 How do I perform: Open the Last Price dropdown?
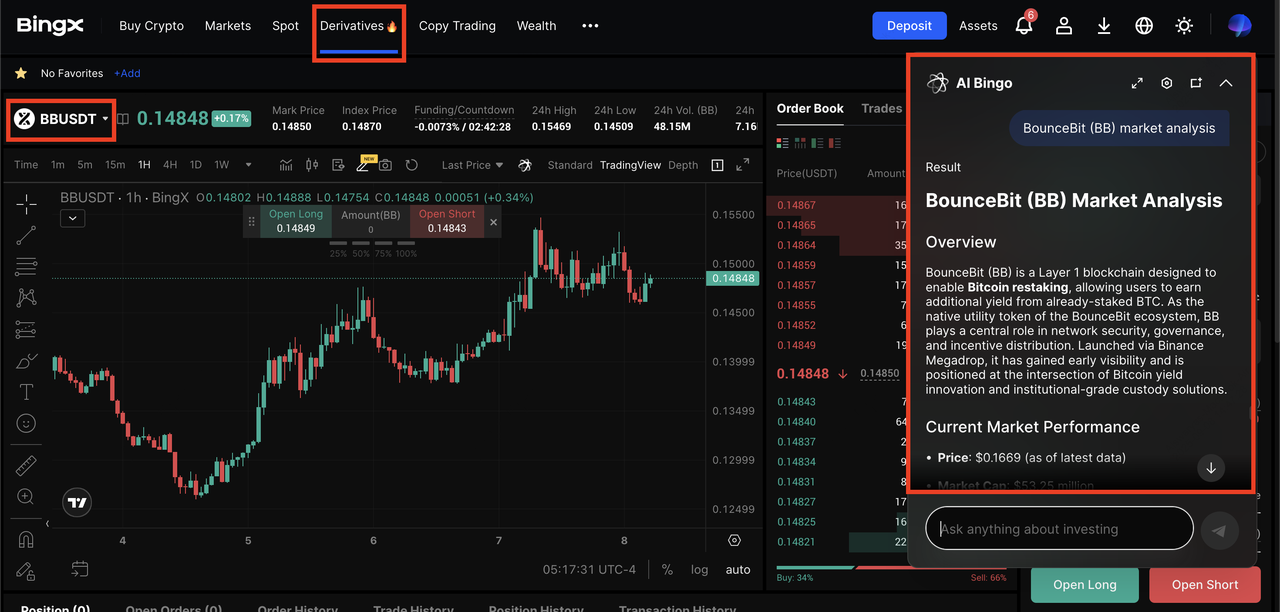click(x=472, y=165)
